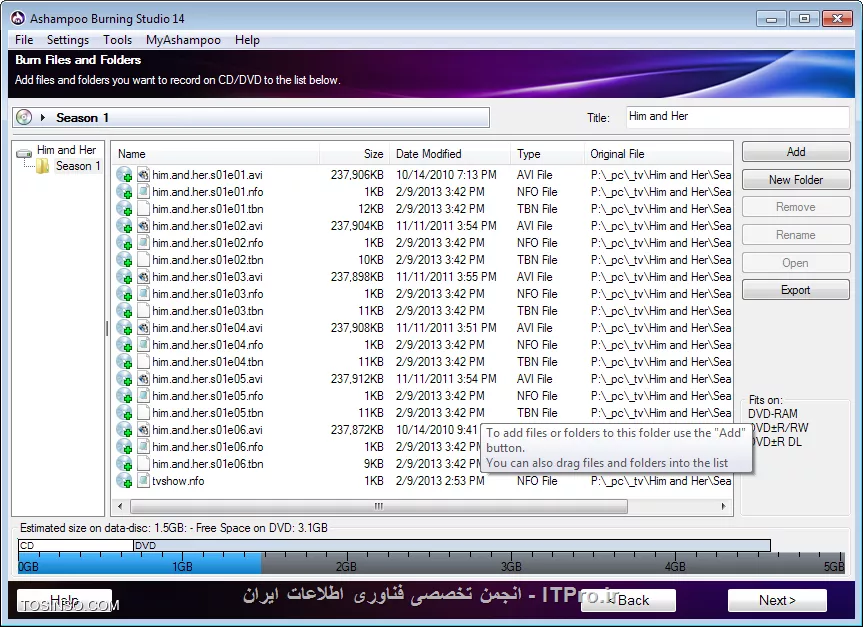Select file him.and.her.s01e06.nfo
The width and height of the screenshot is (863, 627).
207,447
